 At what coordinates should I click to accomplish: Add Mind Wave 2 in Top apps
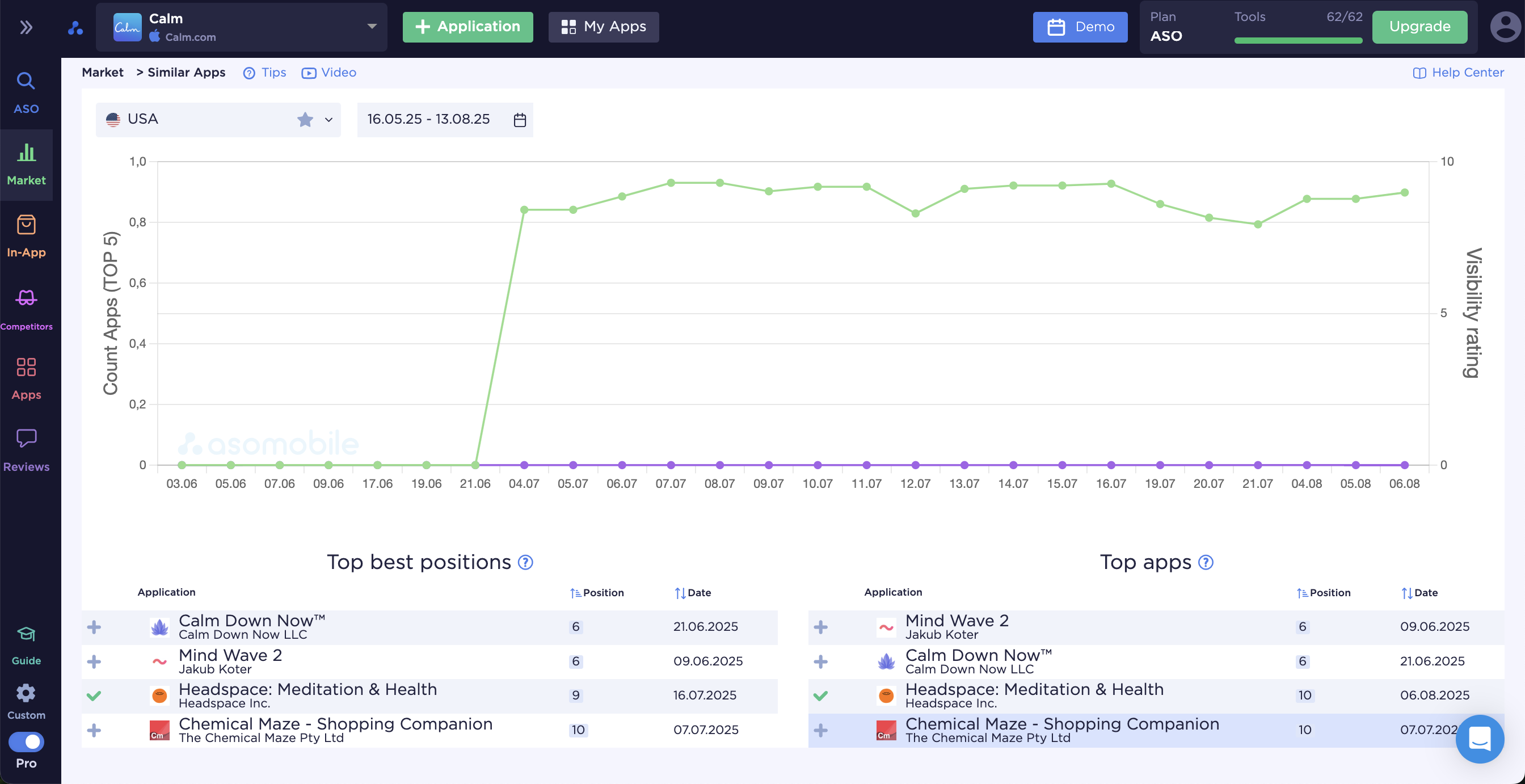tap(820, 627)
